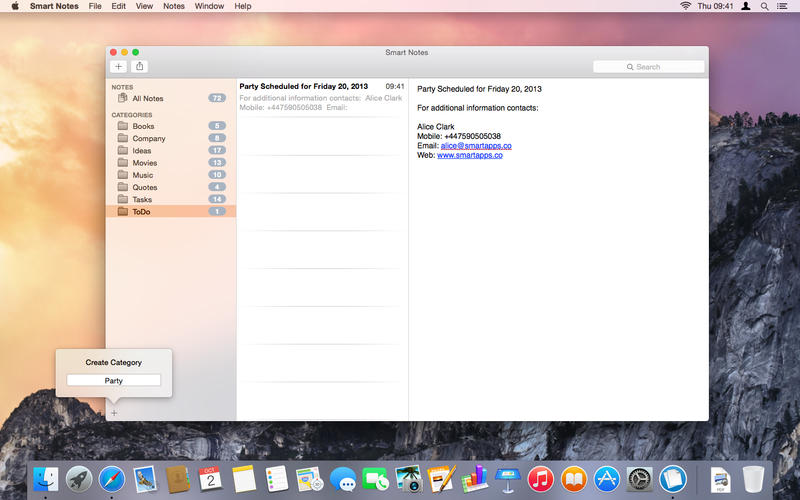
Task: Open the Edit menu
Action: point(118,6)
